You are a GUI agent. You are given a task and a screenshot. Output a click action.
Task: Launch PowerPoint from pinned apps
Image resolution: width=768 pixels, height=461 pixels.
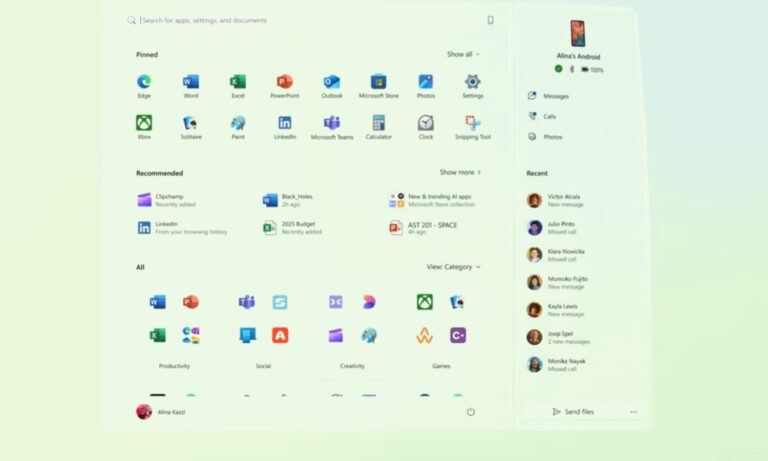coord(285,83)
